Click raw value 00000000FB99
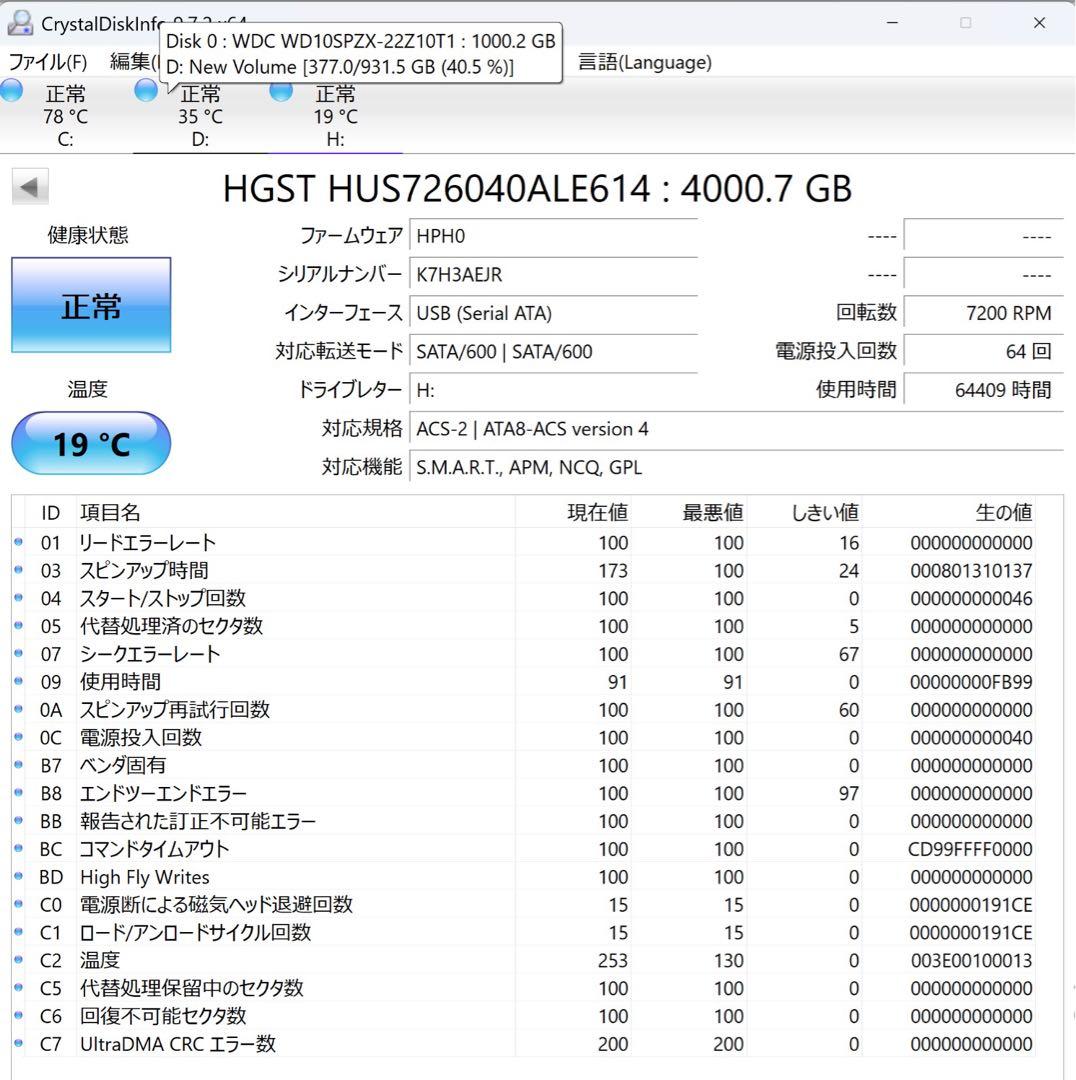This screenshot has height=1080, width=1076. click(971, 682)
